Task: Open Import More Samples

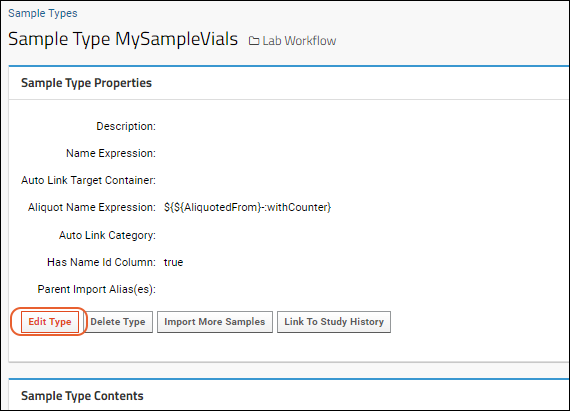Action: [x=214, y=322]
